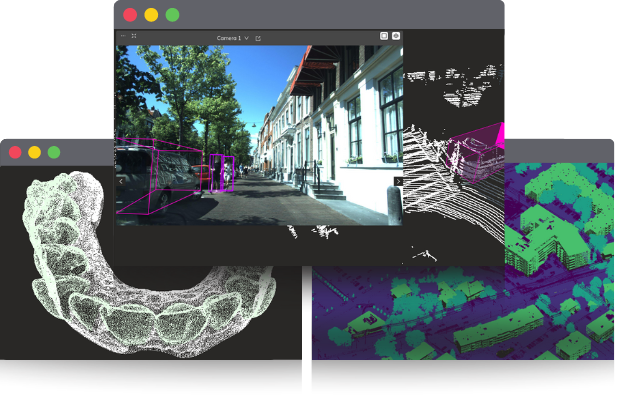Open the three-dots options menu in camera panel
The height and width of the screenshot is (395, 617).
(123, 36)
